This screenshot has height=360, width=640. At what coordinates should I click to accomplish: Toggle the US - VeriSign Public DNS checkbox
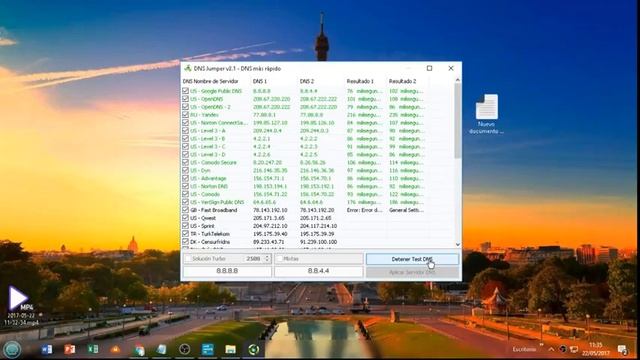[x=185, y=202]
